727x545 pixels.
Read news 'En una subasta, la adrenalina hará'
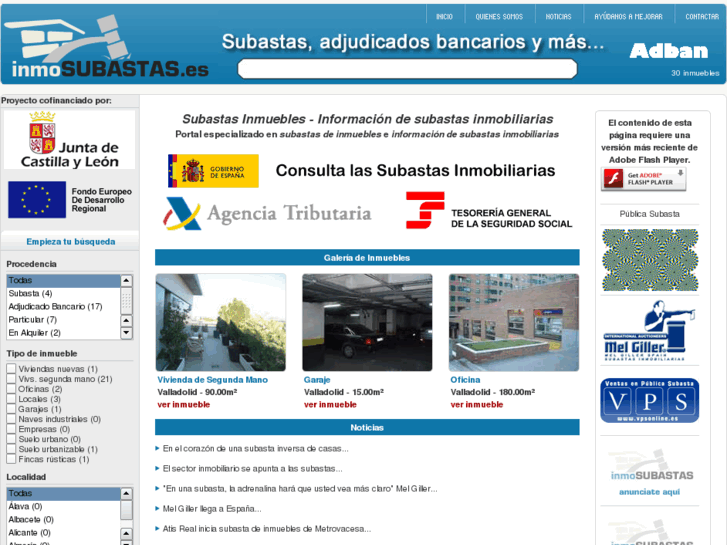[x=300, y=489]
